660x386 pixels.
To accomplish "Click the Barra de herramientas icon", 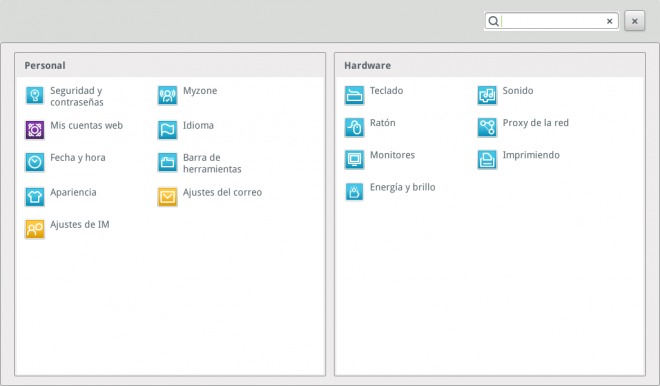I will pyautogui.click(x=168, y=162).
